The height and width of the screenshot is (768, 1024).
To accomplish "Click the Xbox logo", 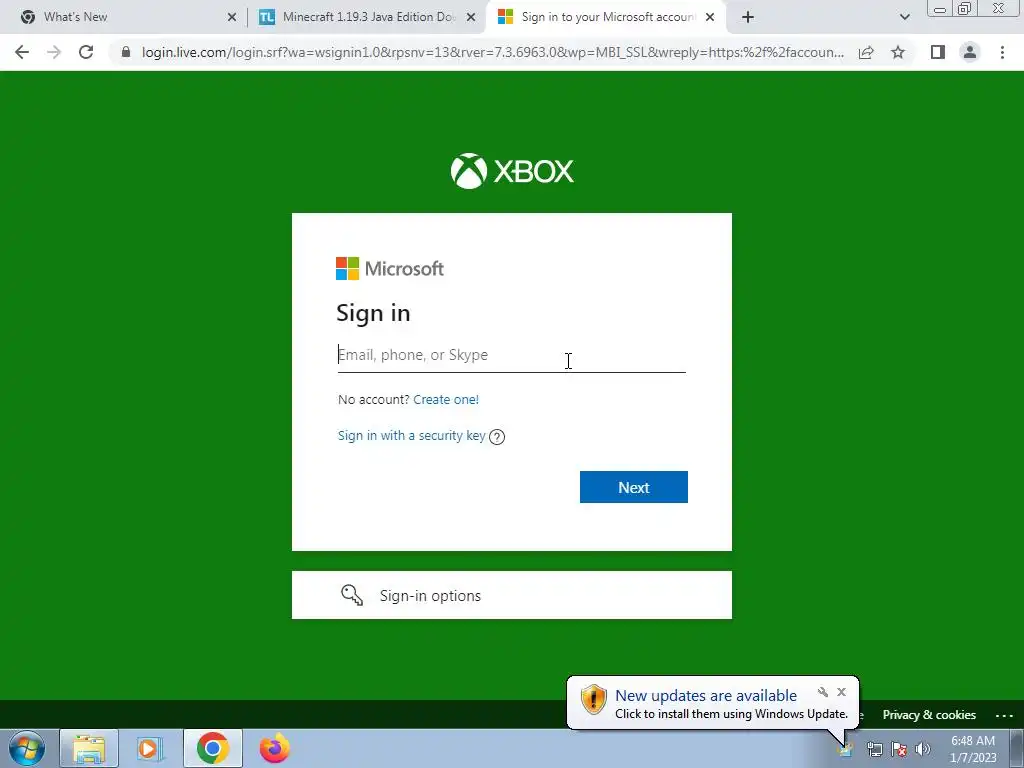I will (512, 171).
